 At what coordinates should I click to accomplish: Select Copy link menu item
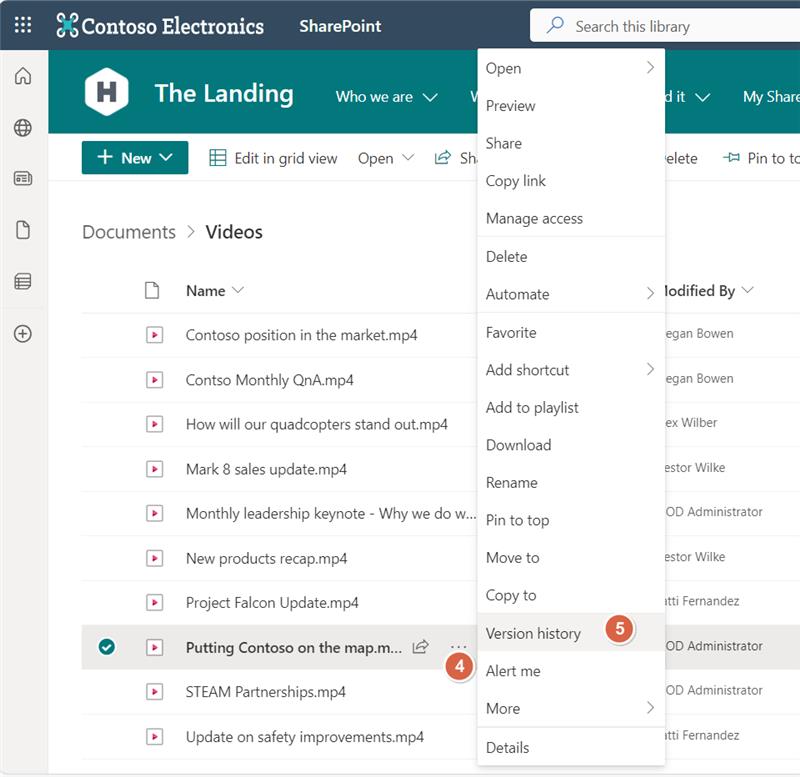571,181
